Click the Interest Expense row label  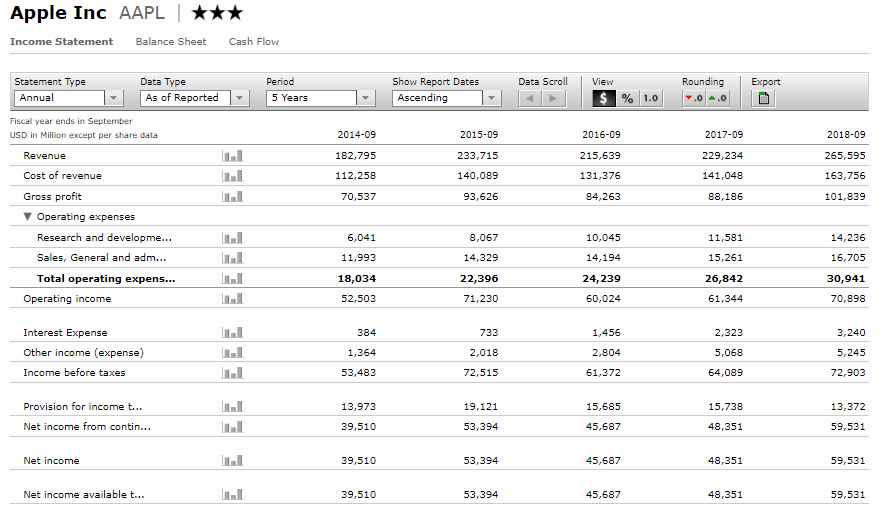(65, 333)
